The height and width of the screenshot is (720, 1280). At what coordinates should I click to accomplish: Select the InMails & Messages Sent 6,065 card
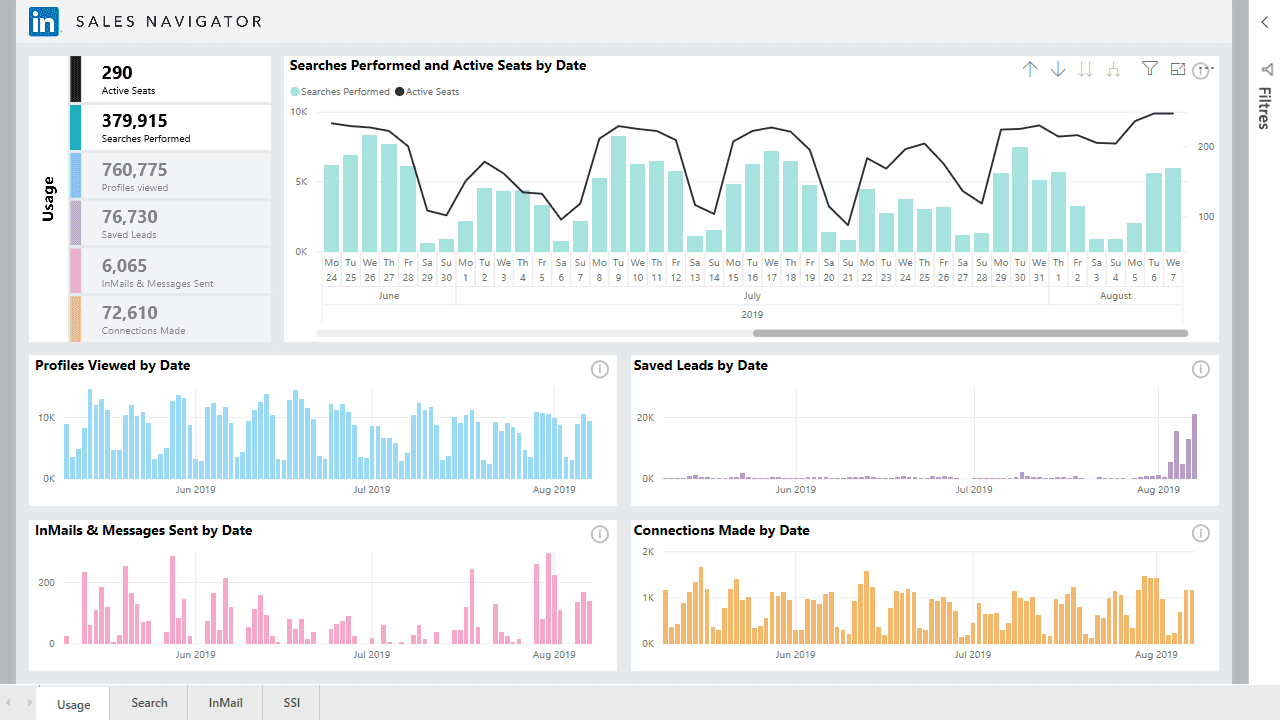(x=170, y=271)
